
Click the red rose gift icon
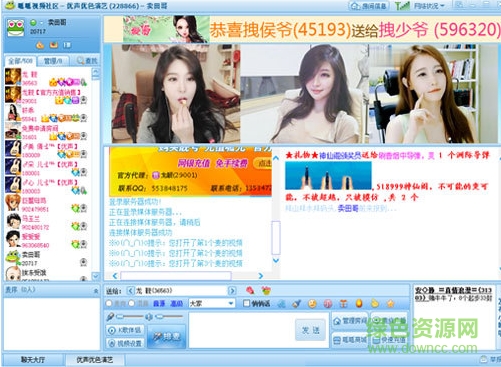pos(250,290)
